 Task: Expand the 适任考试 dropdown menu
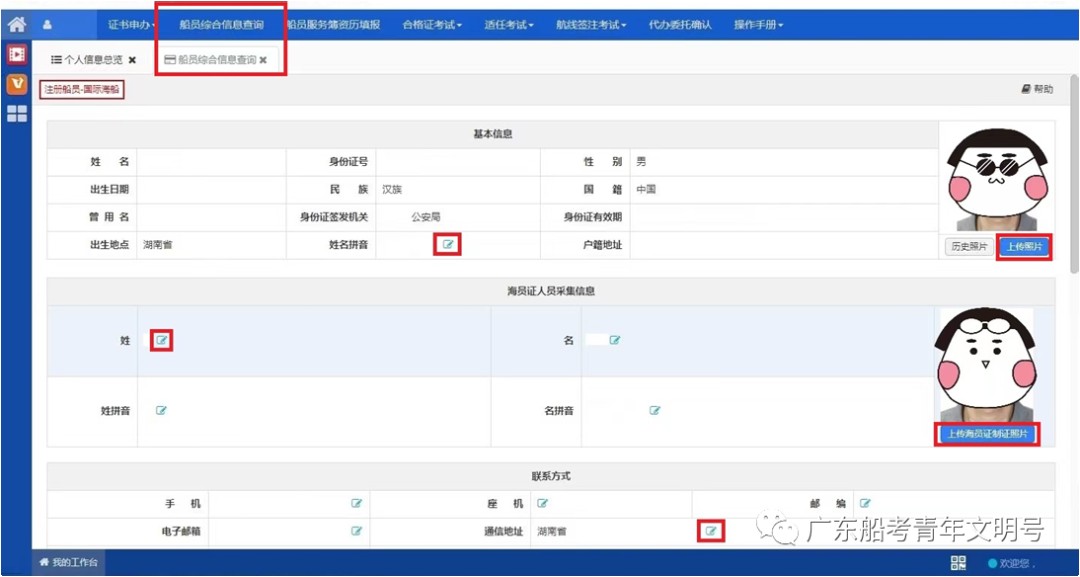509,25
